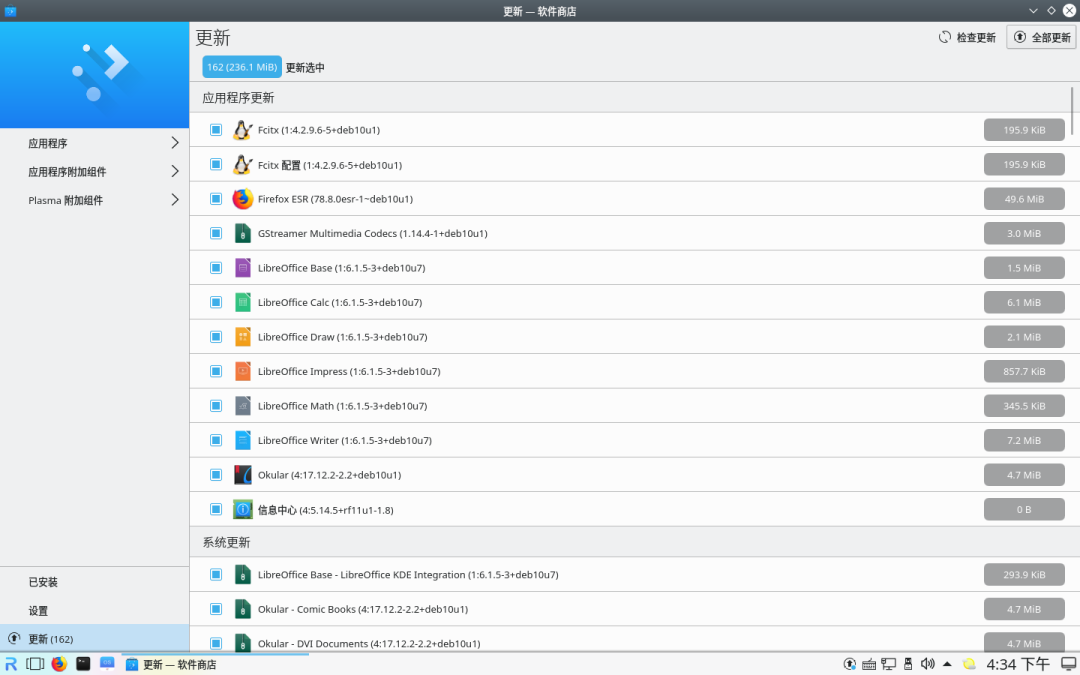The width and height of the screenshot is (1080, 675).
Task: Launch Firefox from the taskbar
Action: (x=59, y=664)
